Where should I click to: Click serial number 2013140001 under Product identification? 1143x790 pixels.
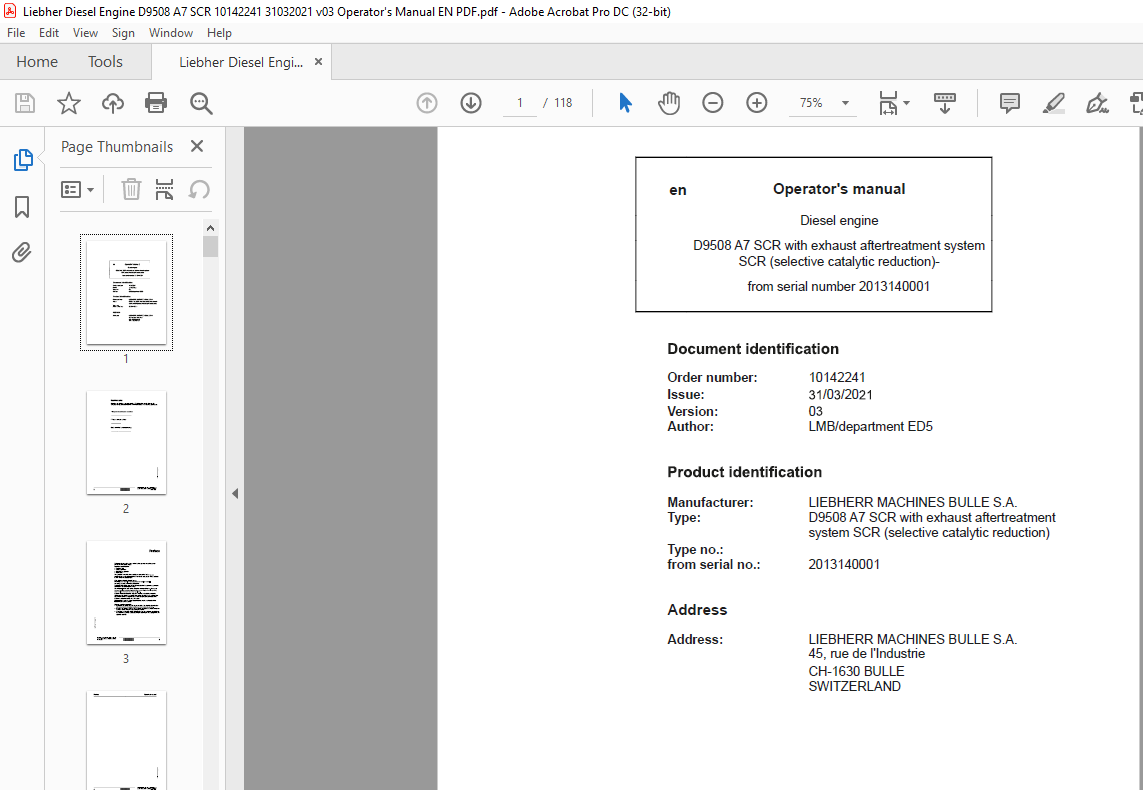click(844, 565)
